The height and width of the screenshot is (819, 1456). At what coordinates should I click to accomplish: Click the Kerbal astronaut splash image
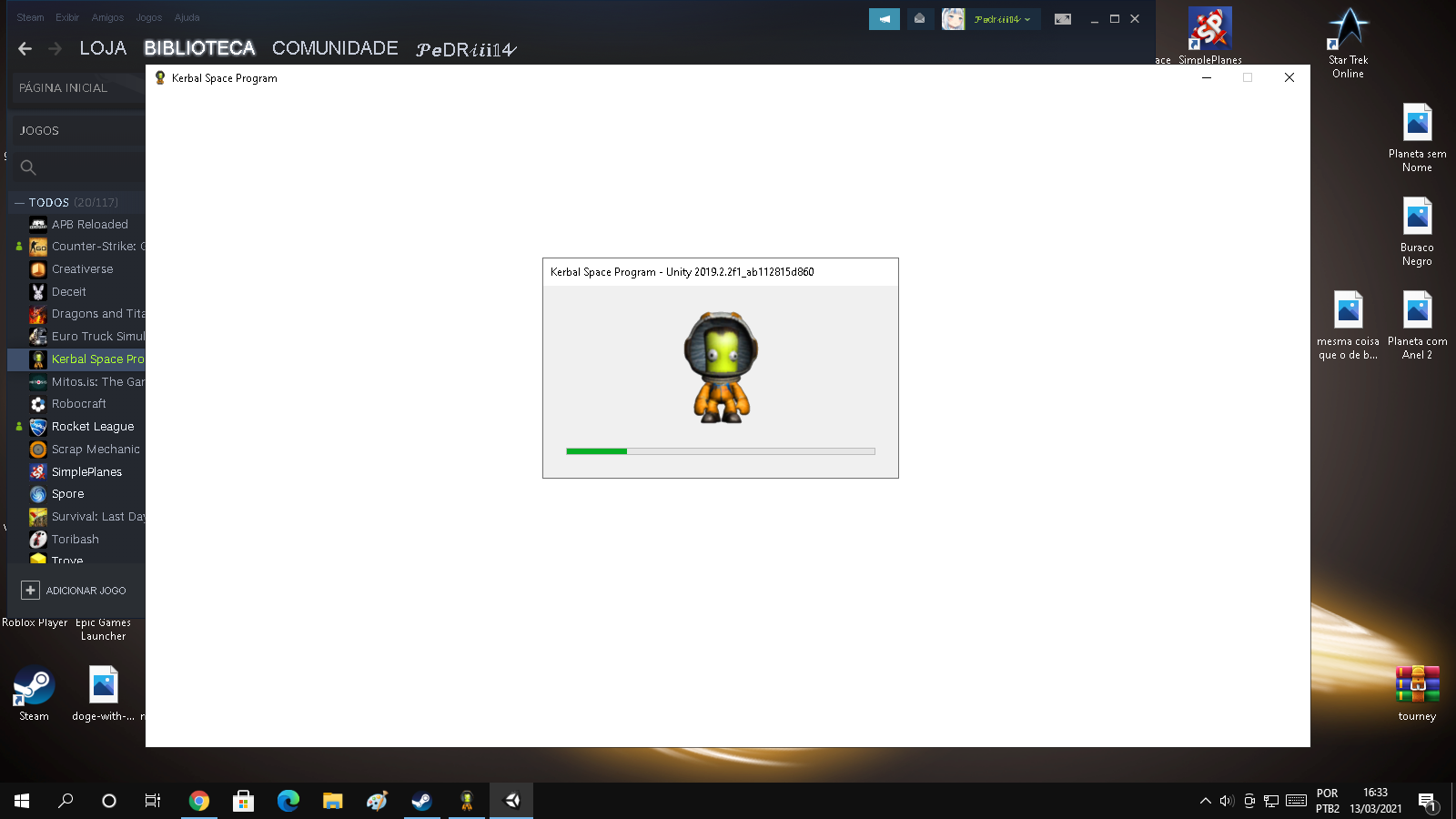click(x=722, y=368)
